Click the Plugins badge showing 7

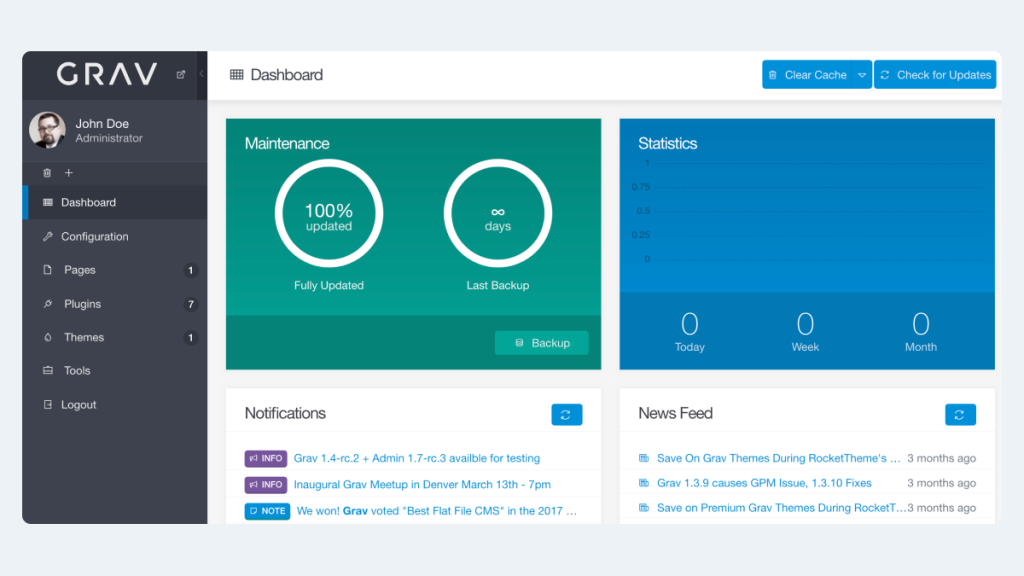(190, 304)
